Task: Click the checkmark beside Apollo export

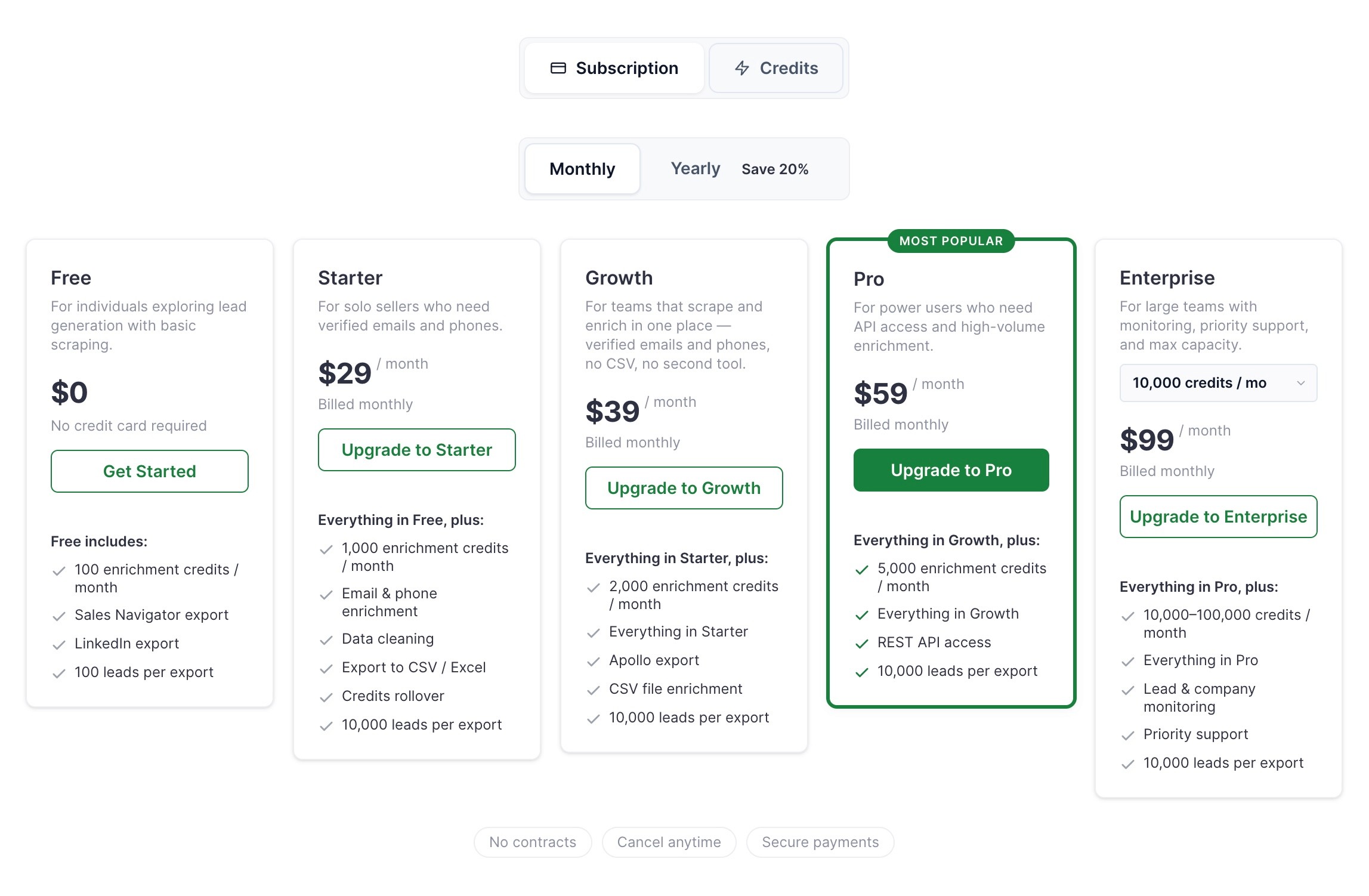Action: [594, 662]
